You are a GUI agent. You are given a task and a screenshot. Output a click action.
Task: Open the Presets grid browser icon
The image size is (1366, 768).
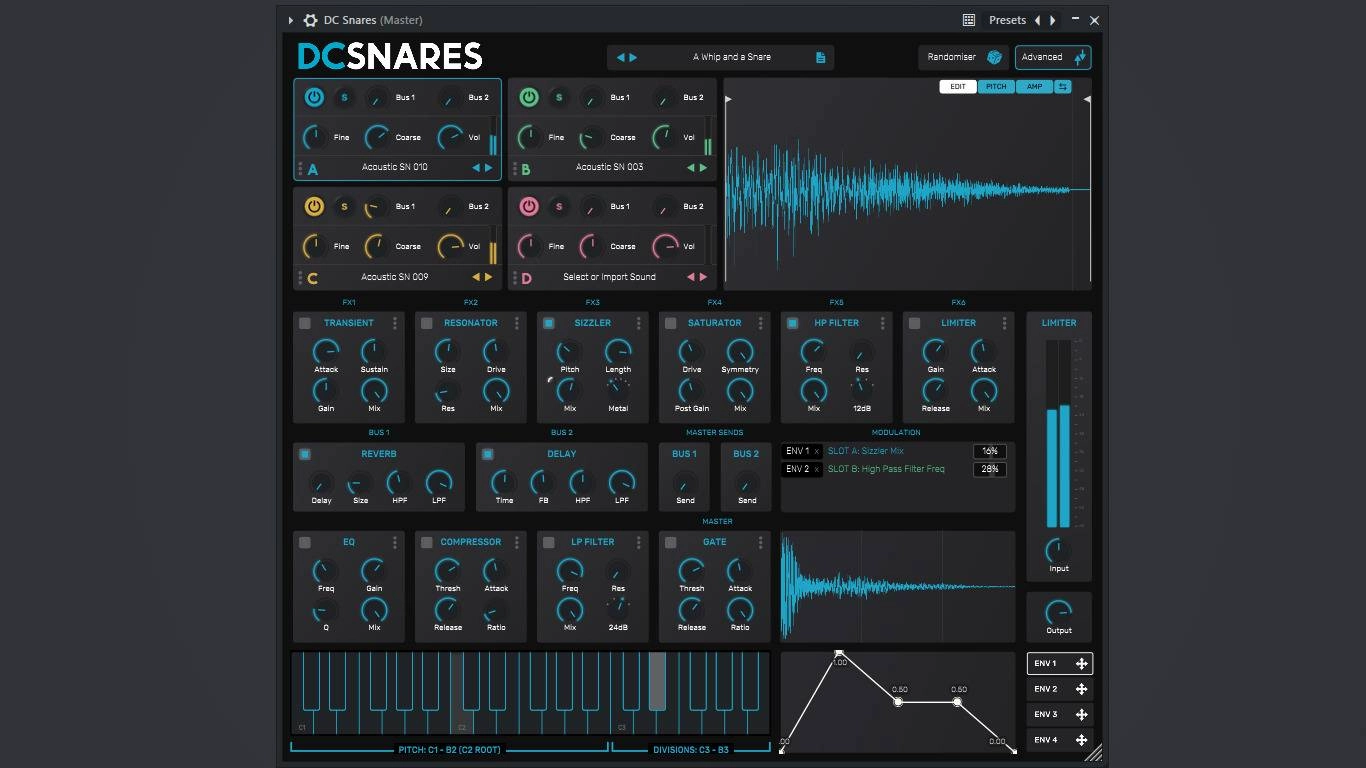coord(969,20)
